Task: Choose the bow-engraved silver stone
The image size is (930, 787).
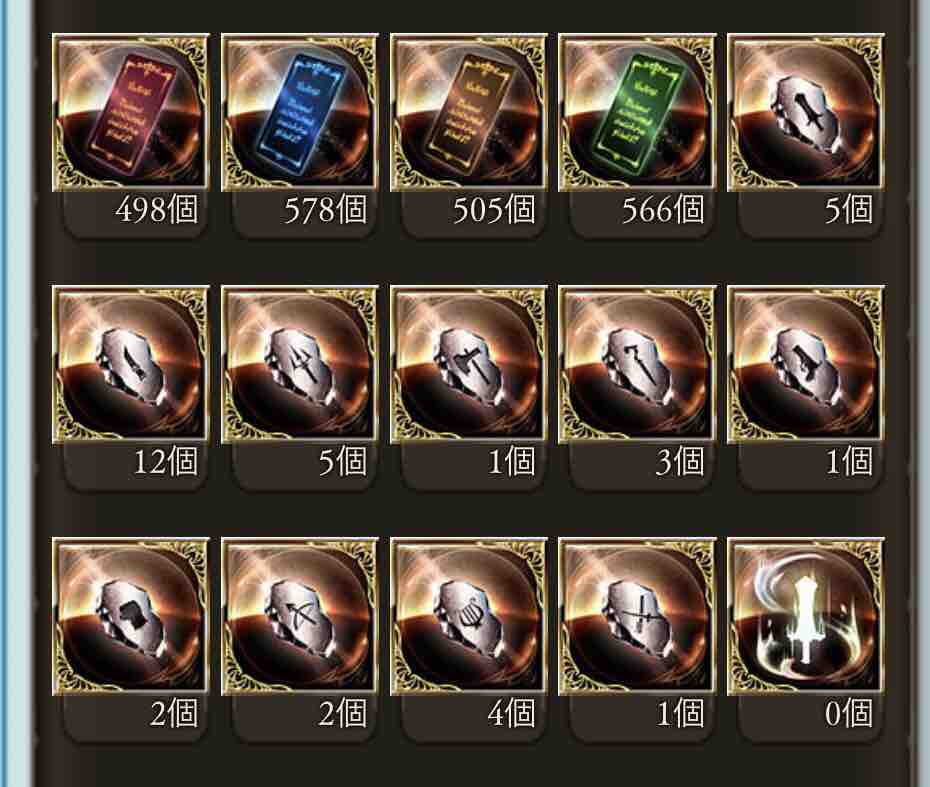Action: click(300, 617)
